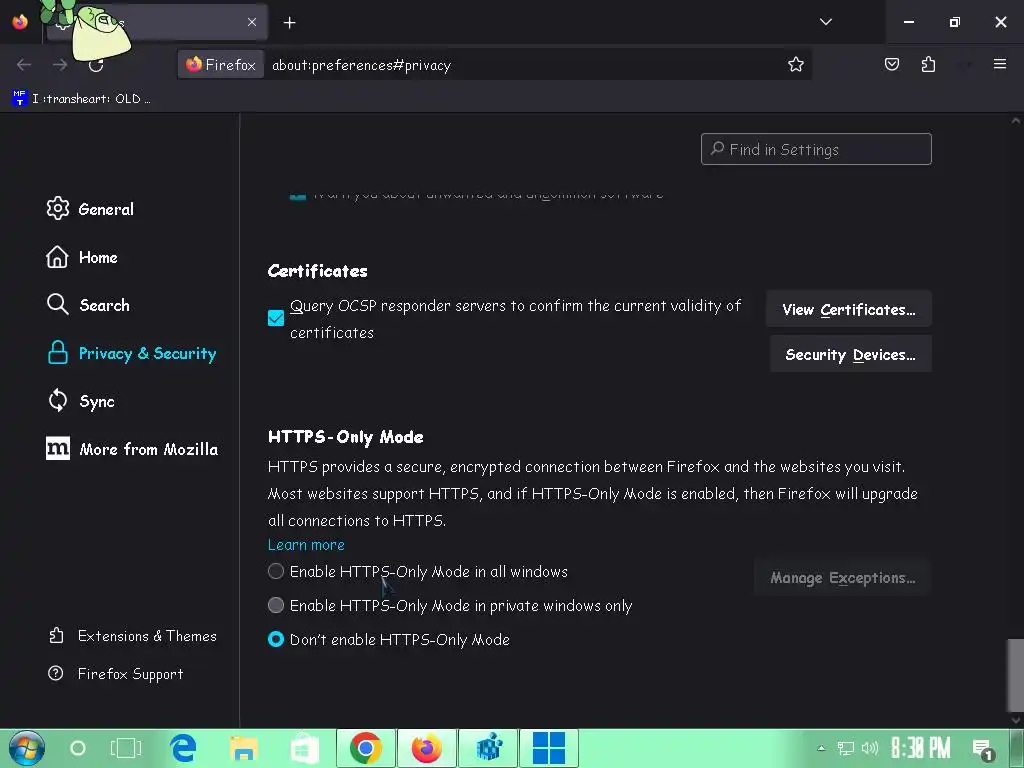This screenshot has width=1024, height=768.
Task: Close the current settings tab
Action: pyautogui.click(x=252, y=22)
